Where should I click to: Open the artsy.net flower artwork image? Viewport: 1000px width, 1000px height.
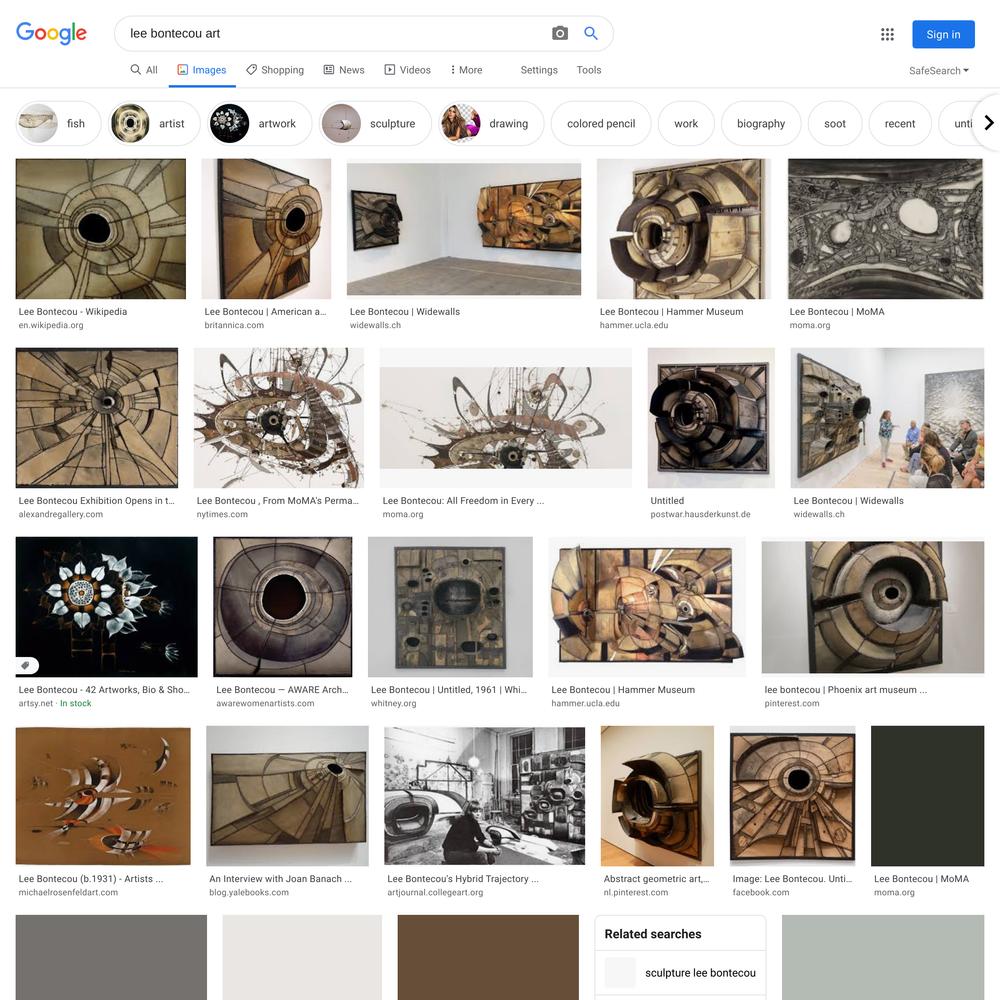107,607
